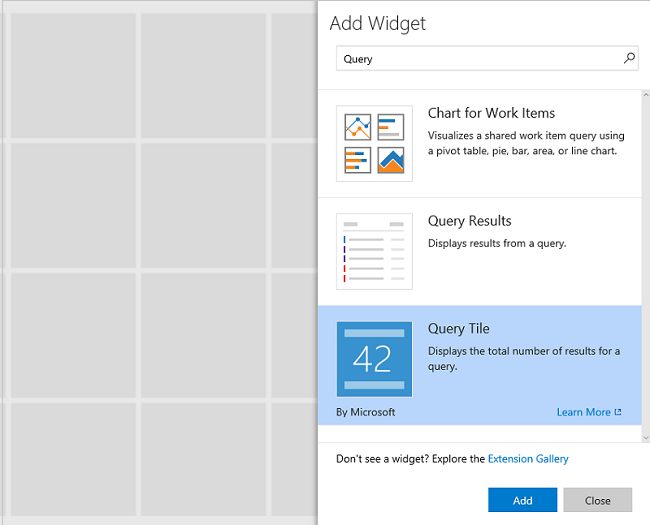Viewport: 650px width, 525px height.
Task: Focus the widget search field containing 'Query'
Action: [480, 59]
